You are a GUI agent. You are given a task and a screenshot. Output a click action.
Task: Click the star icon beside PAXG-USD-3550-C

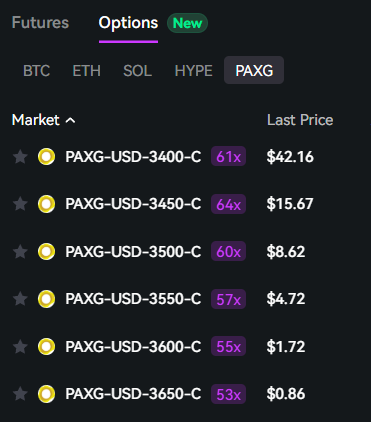coord(20,299)
